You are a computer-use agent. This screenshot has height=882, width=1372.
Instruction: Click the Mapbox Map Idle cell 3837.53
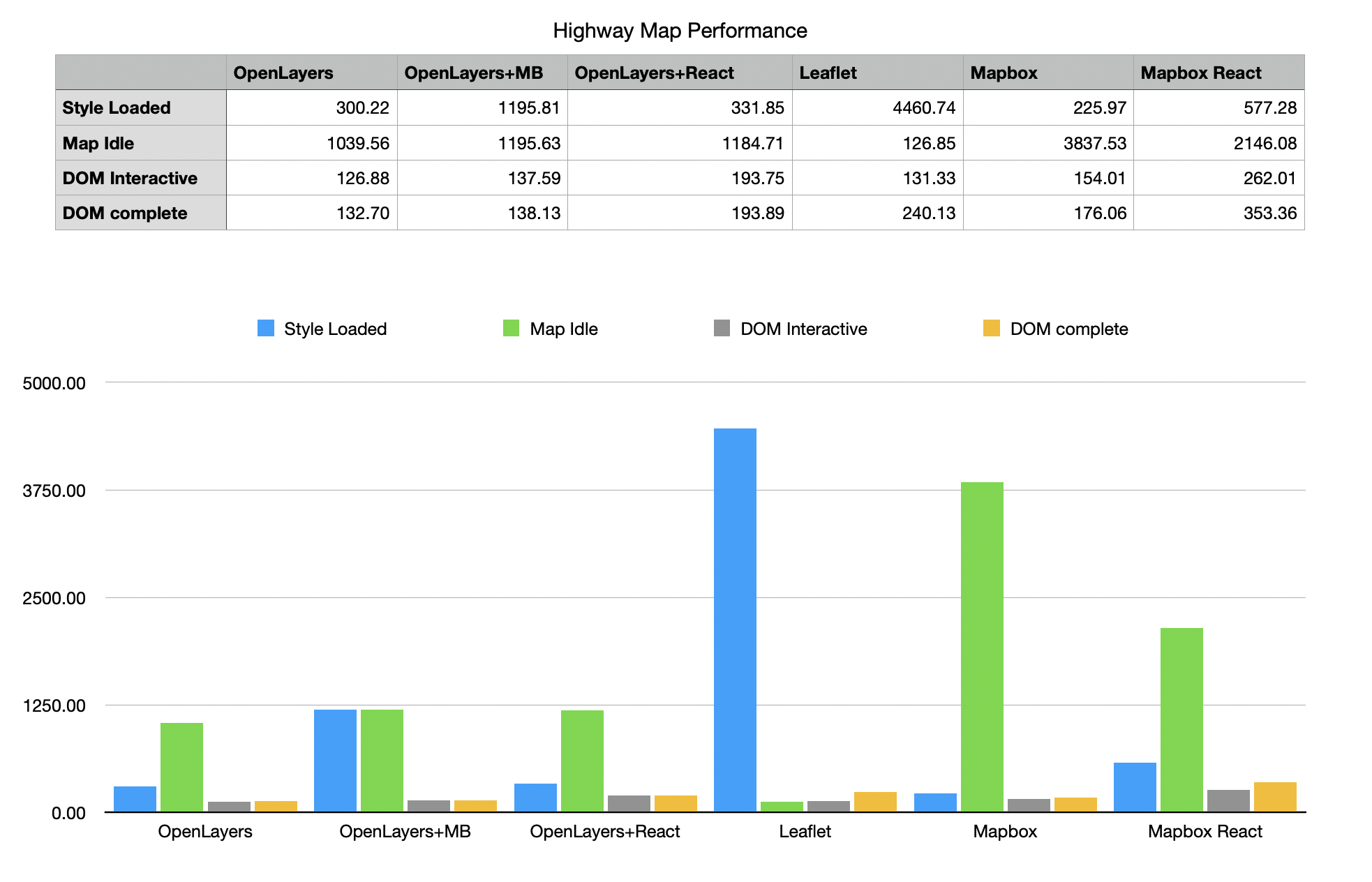[x=1094, y=143]
